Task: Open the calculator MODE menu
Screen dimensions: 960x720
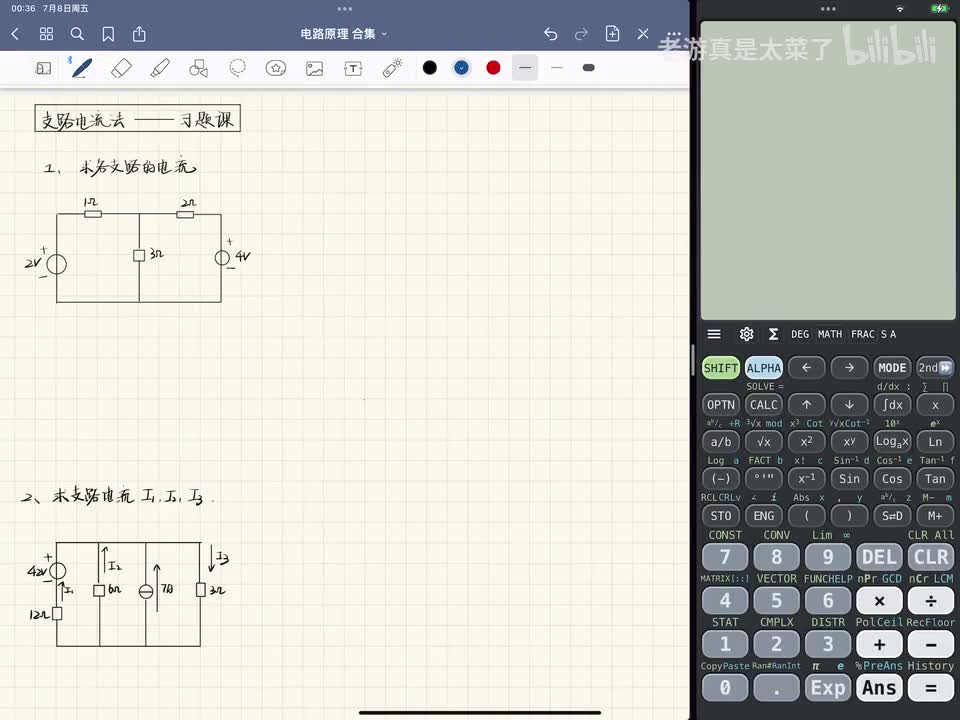Action: click(892, 368)
